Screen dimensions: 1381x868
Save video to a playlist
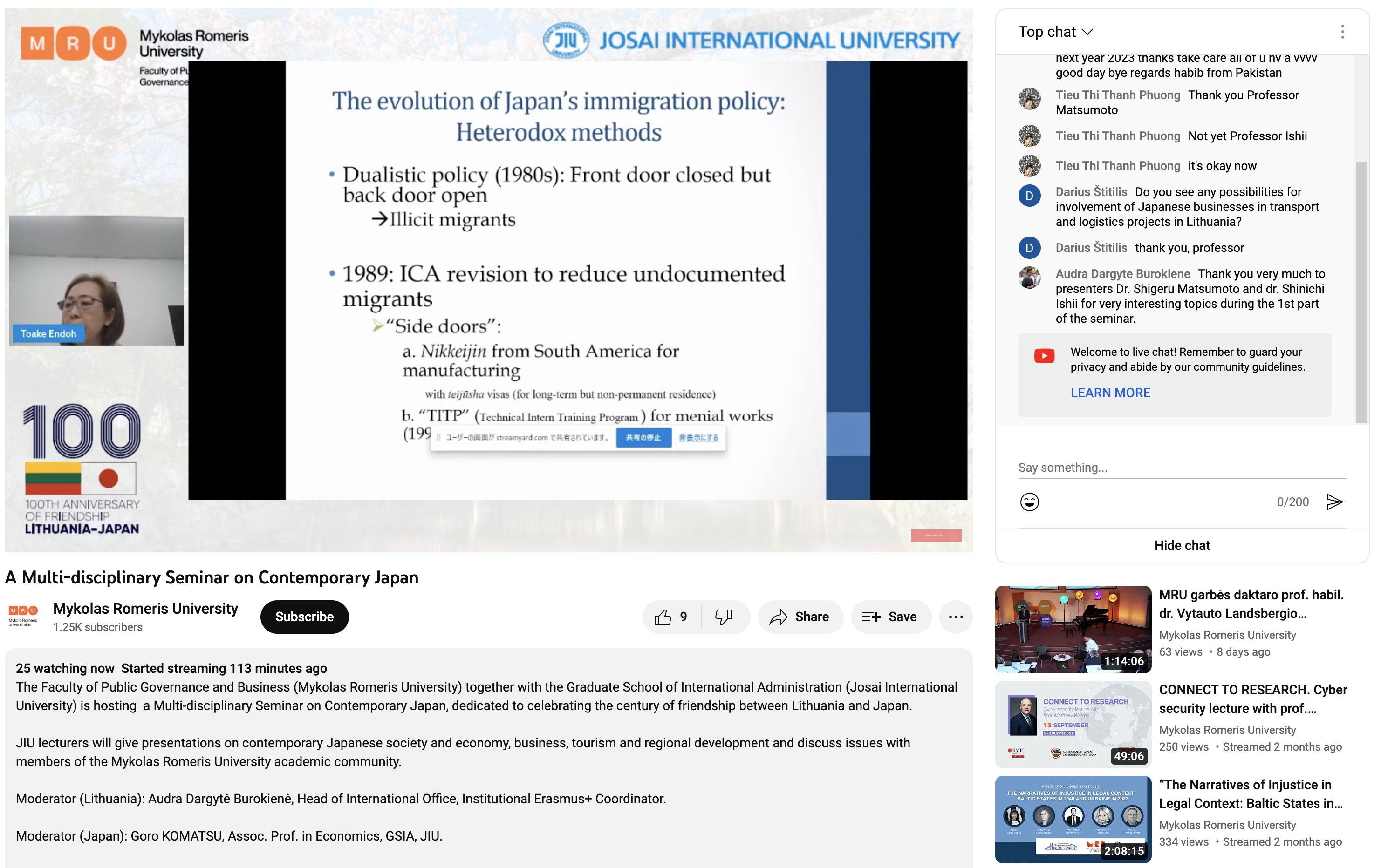click(891, 617)
